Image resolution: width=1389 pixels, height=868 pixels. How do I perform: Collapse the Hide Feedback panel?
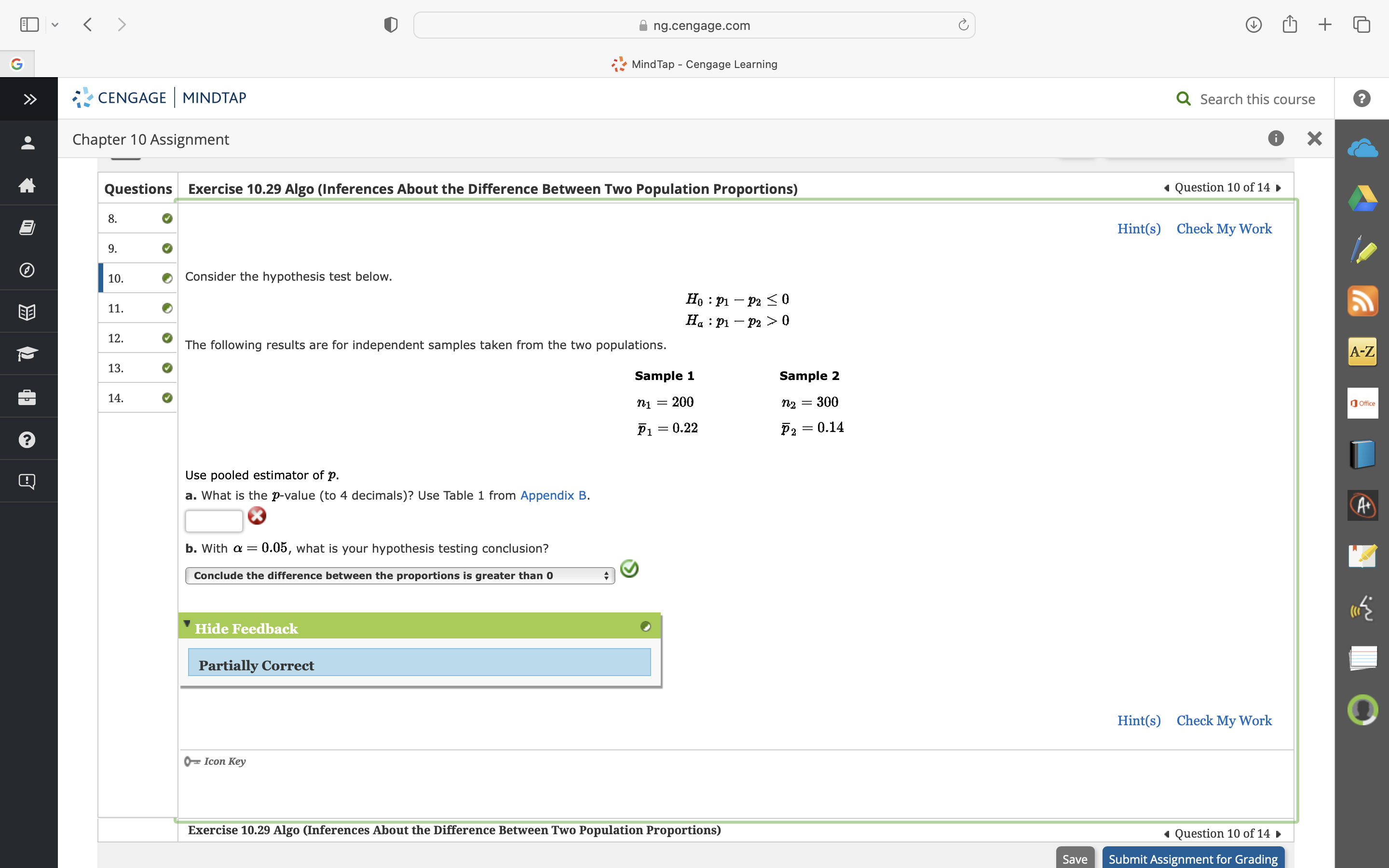[x=245, y=628]
